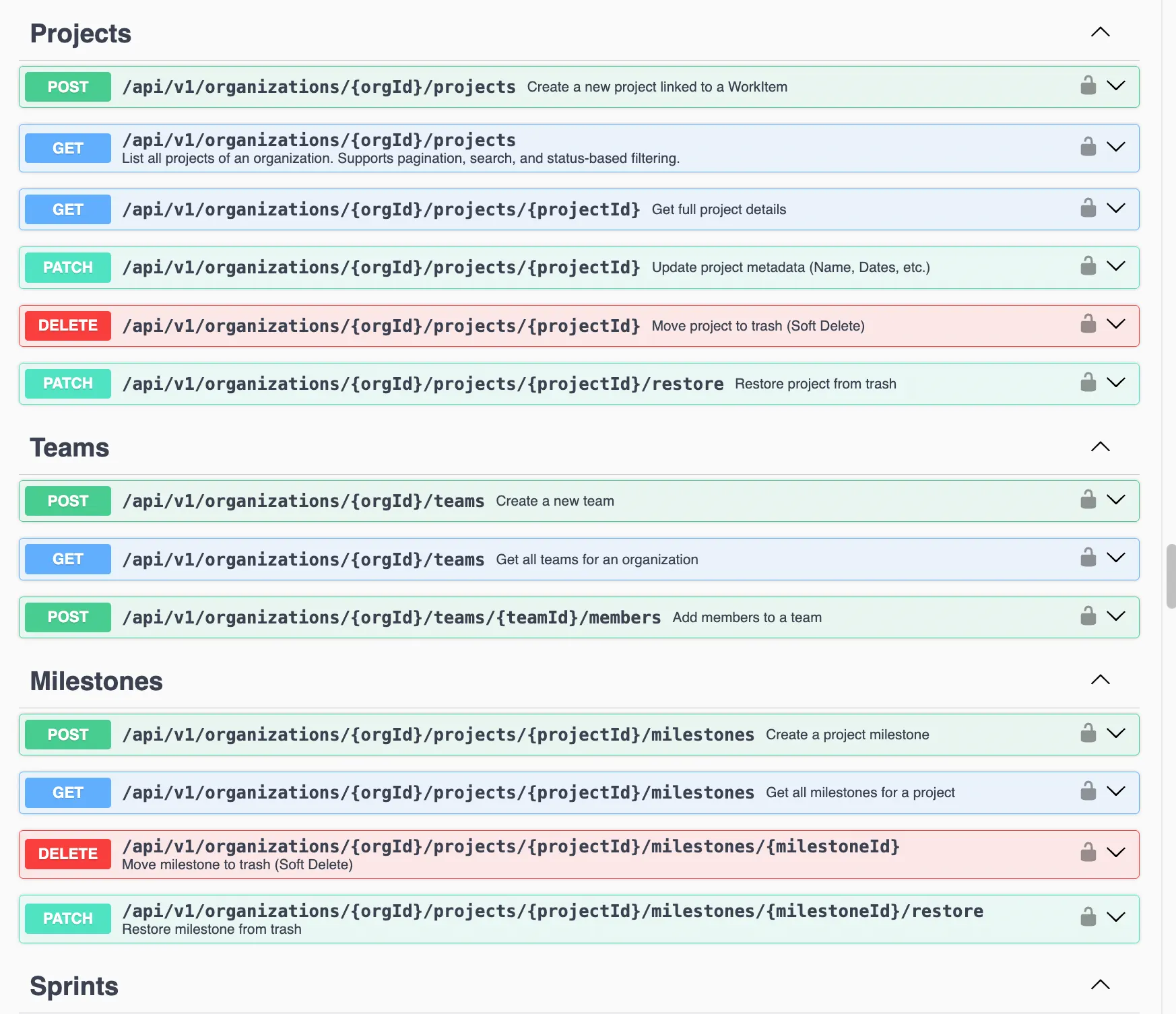Open the lock icon on DELETE milestone endpoint
Screen dimensions: 1176x1014
pyautogui.click(x=1087, y=854)
